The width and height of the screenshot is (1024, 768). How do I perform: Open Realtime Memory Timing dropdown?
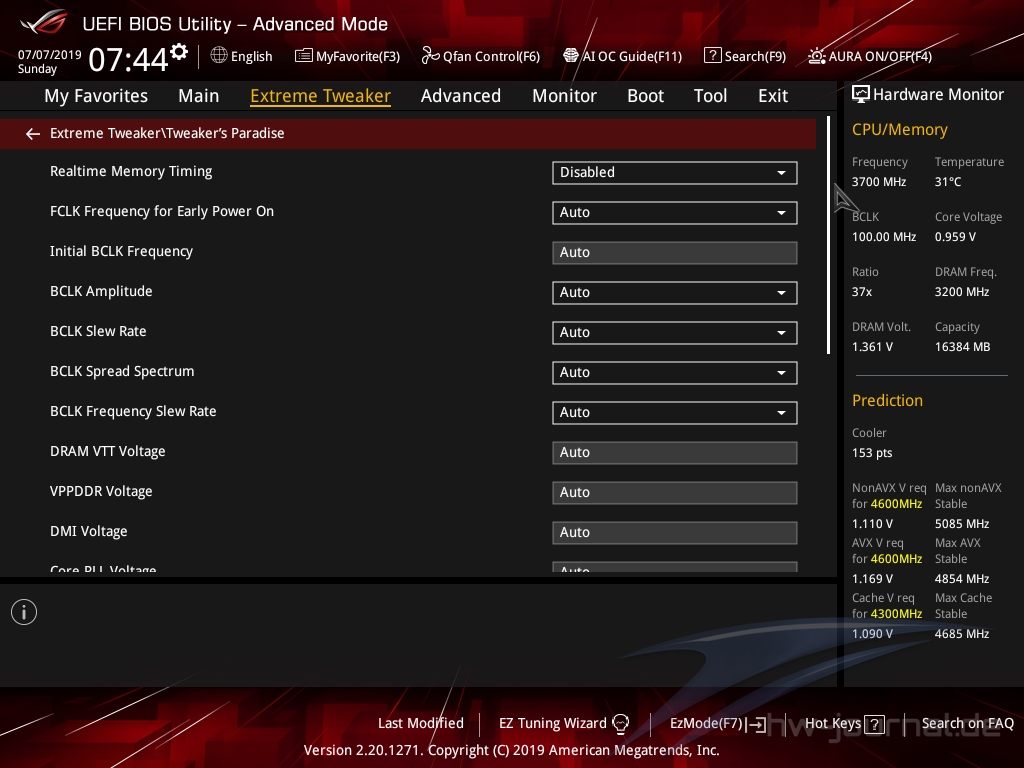675,172
